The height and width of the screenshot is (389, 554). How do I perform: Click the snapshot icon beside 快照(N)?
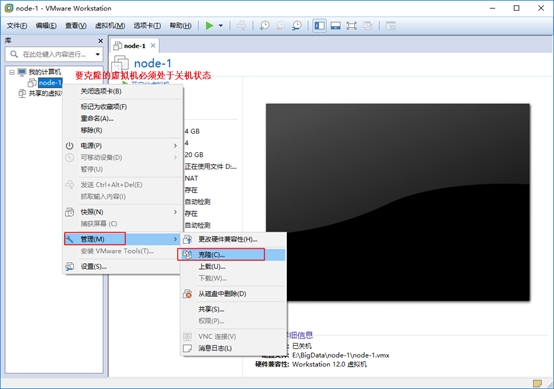coord(70,212)
